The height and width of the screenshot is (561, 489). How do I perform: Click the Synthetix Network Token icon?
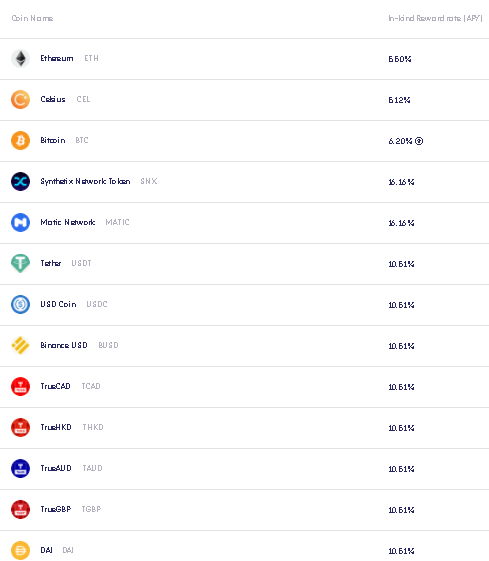coord(20,181)
